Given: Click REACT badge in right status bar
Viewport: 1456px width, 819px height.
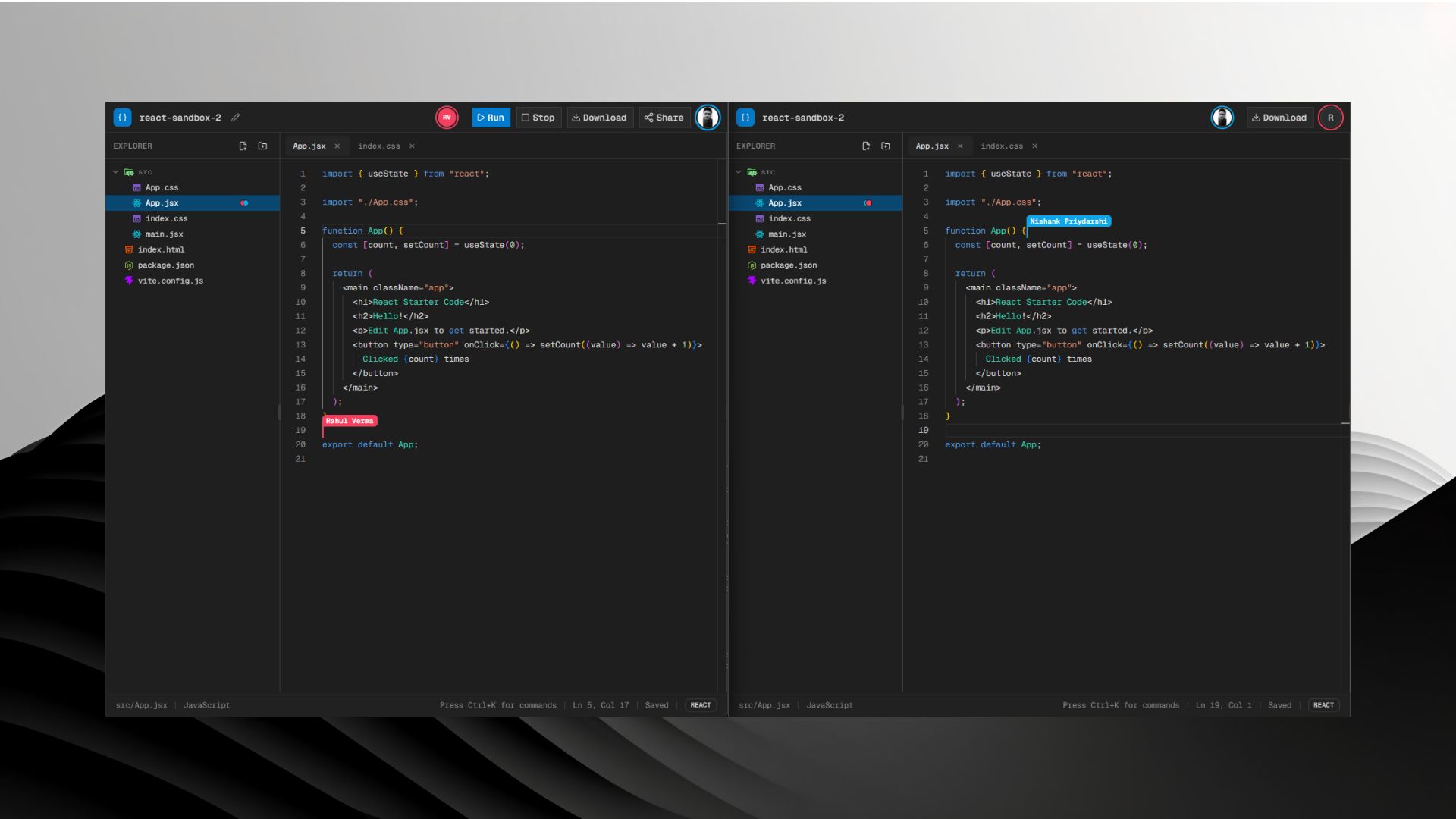Looking at the screenshot, I should [1323, 705].
